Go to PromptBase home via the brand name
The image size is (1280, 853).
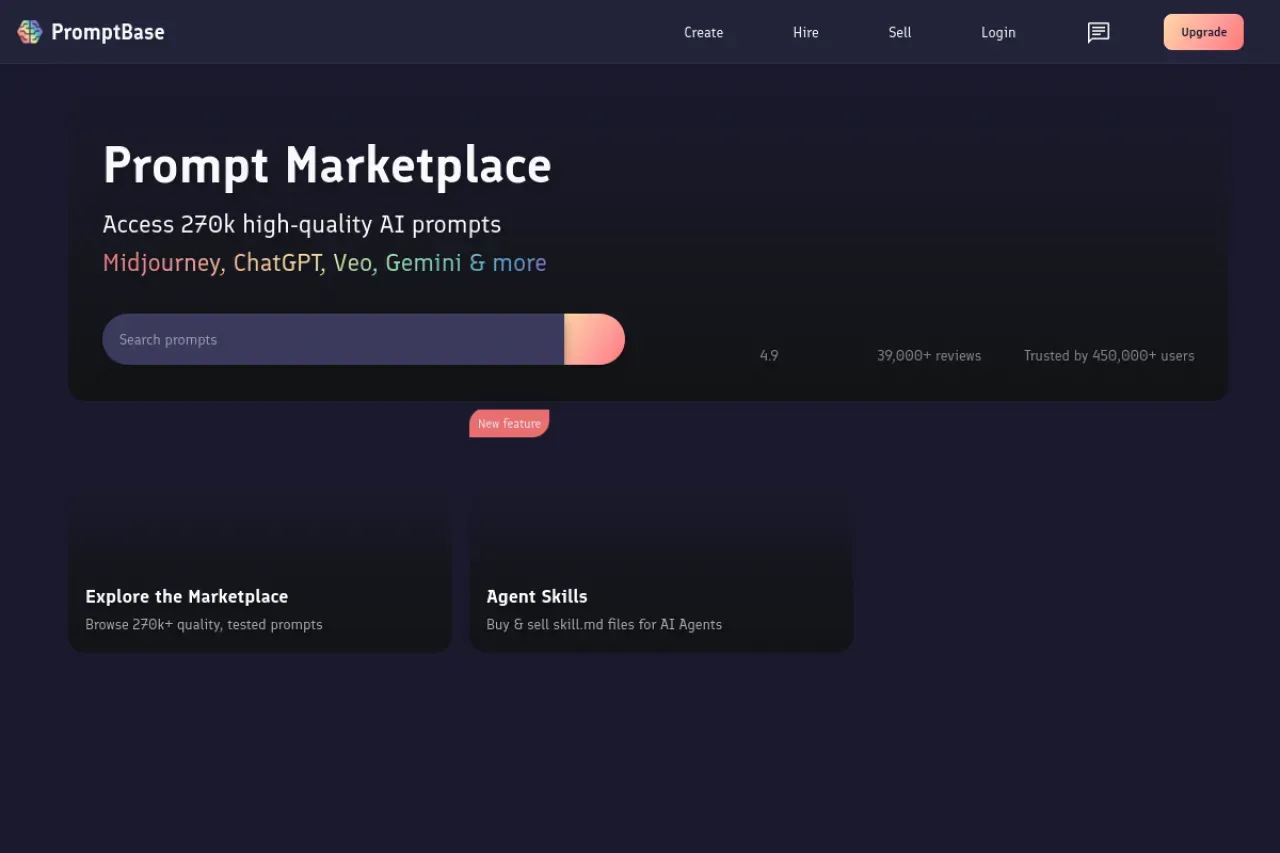(x=108, y=32)
